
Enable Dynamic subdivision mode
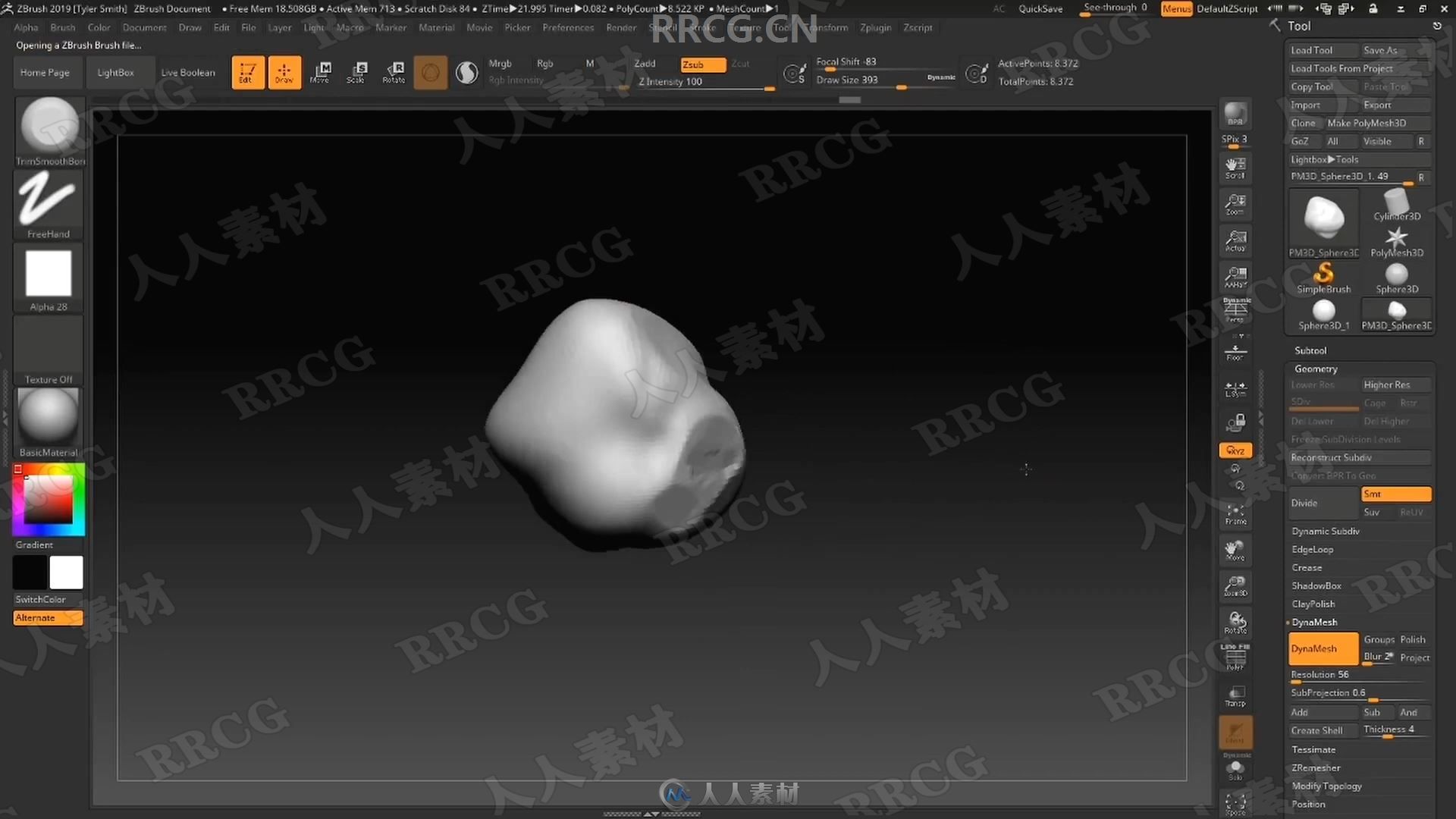pos(1325,530)
